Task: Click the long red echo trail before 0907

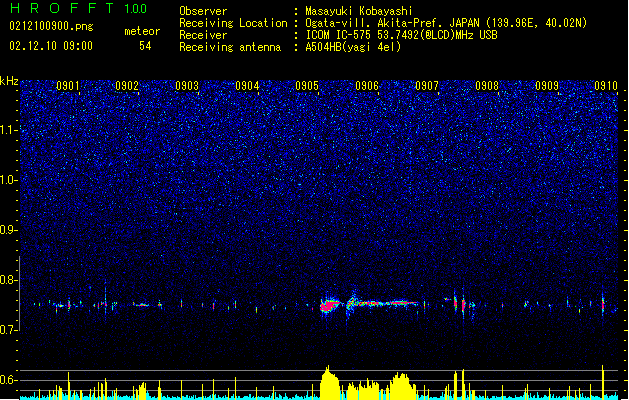Action: click(x=387, y=303)
